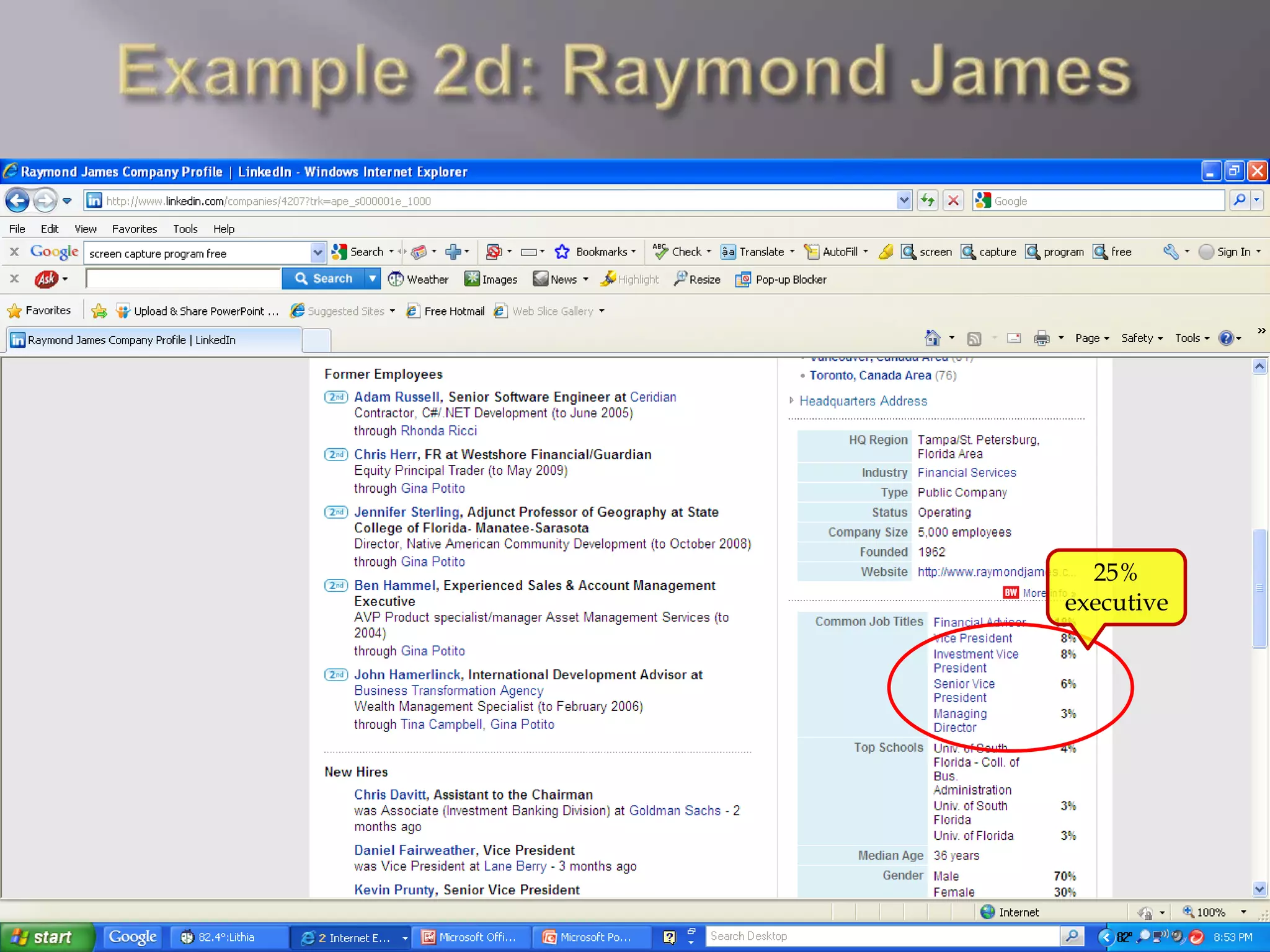Close the Google toolbar with its X
Image resolution: width=1270 pixels, height=952 pixels.
point(14,251)
